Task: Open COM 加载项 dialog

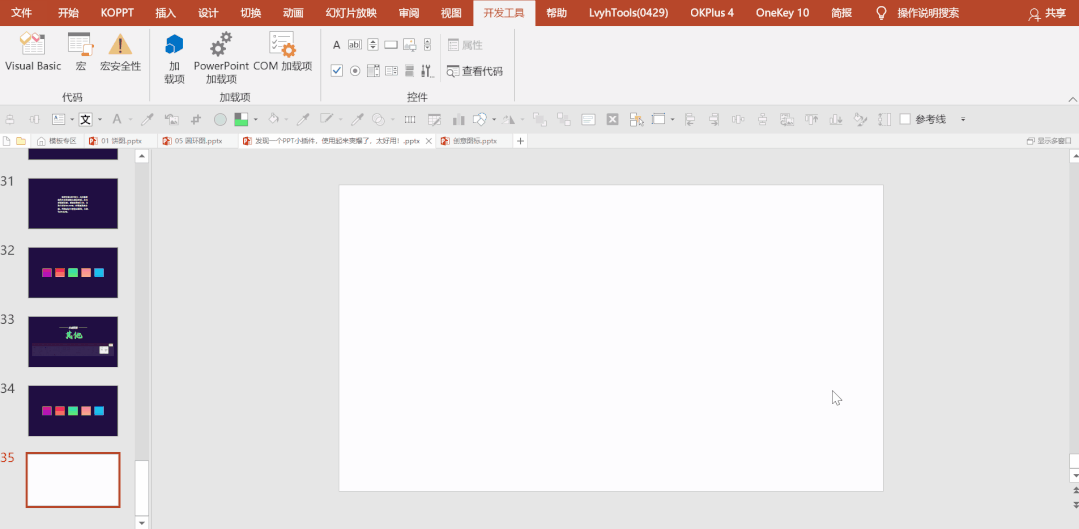Action: coord(282,53)
